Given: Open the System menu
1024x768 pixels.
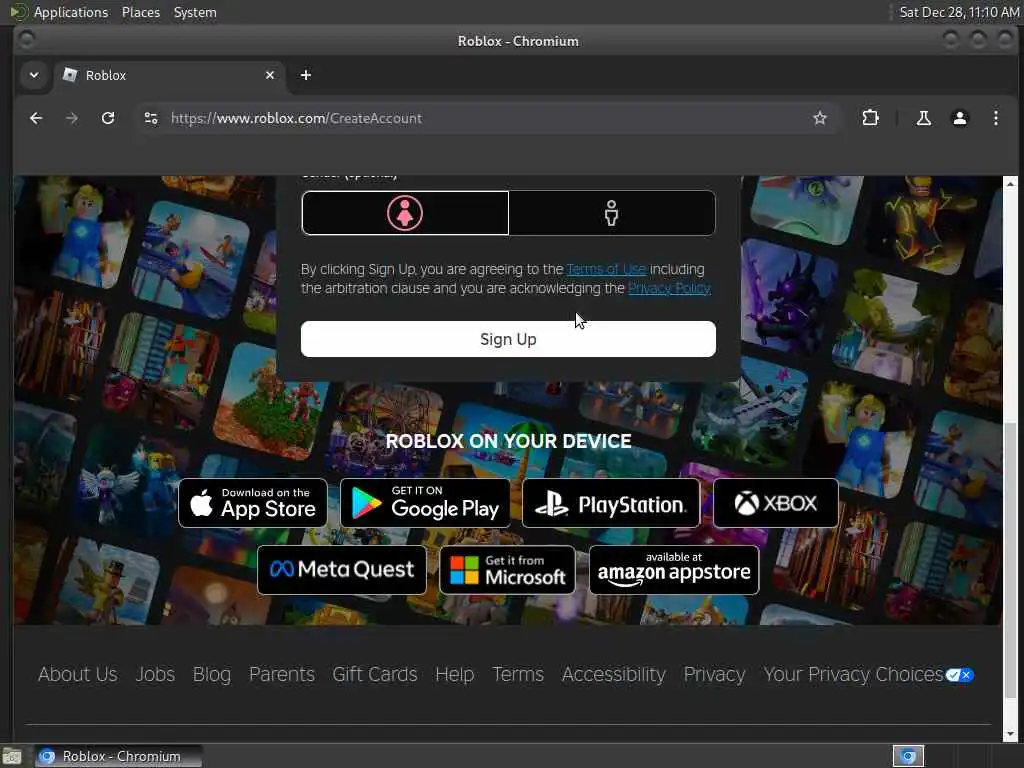Looking at the screenshot, I should click(195, 12).
